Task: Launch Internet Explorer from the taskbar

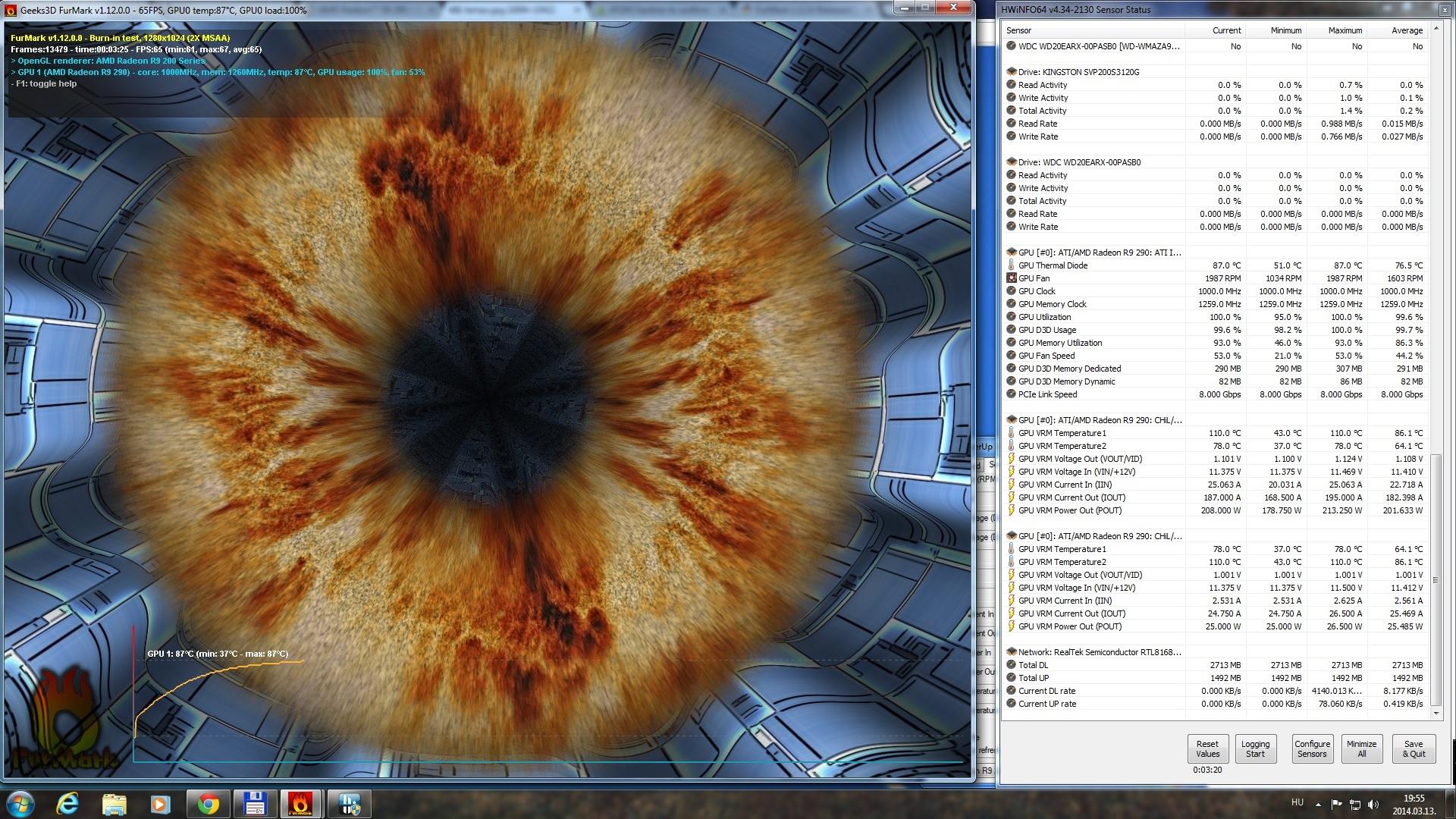Action: pyautogui.click(x=67, y=804)
